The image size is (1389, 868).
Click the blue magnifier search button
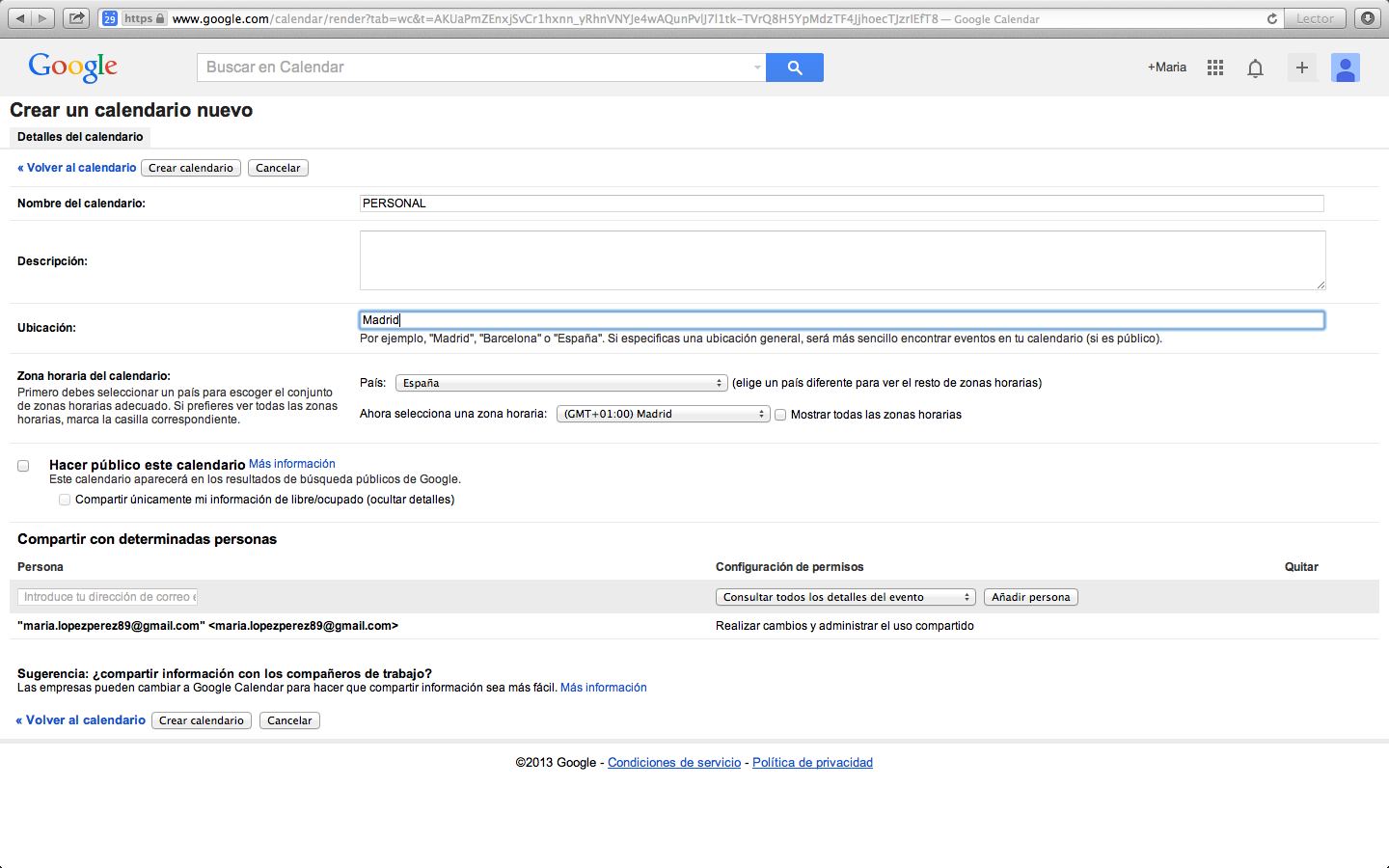[795, 68]
